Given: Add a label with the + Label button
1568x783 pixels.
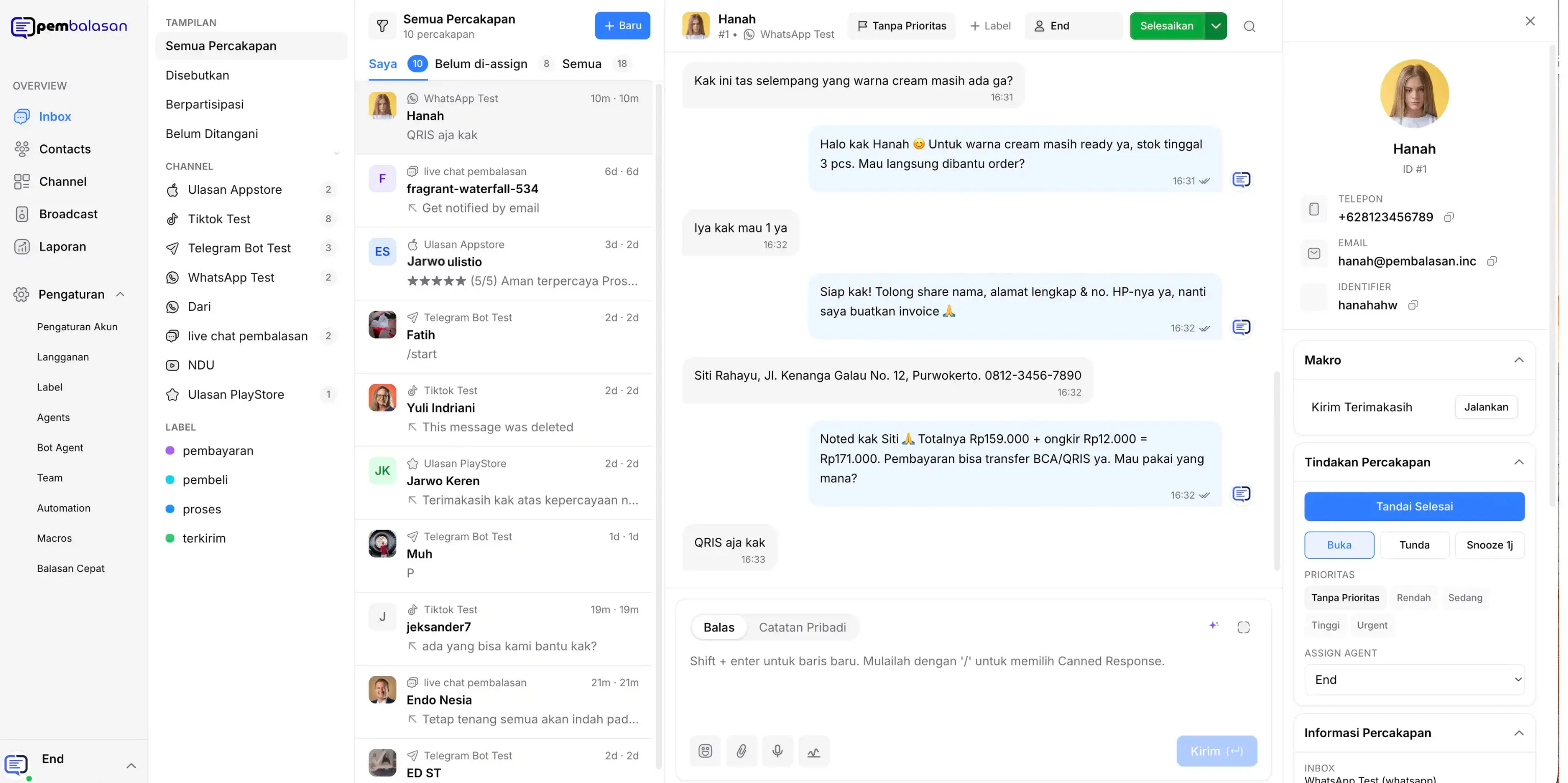Looking at the screenshot, I should tap(990, 26).
